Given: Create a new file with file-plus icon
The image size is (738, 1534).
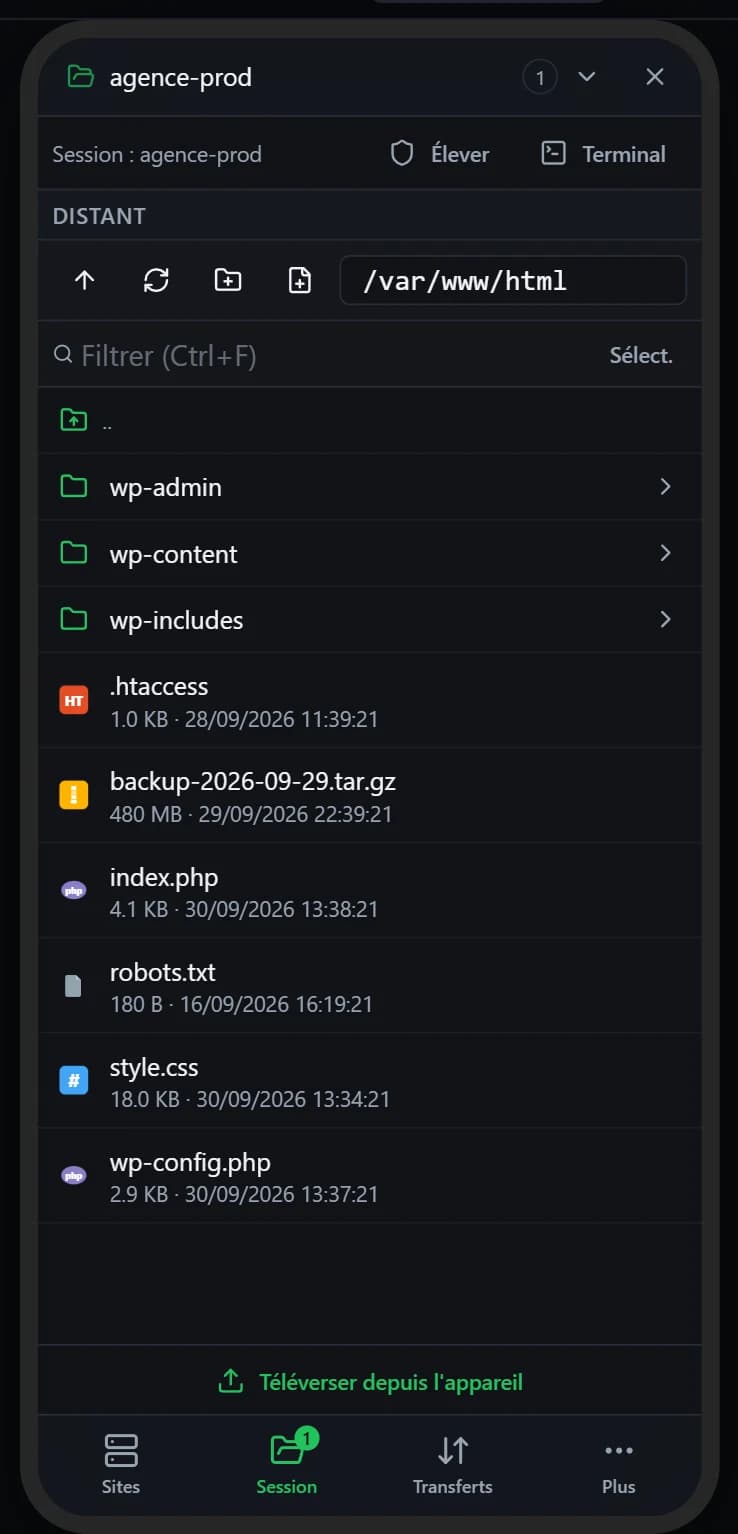Looking at the screenshot, I should [300, 281].
